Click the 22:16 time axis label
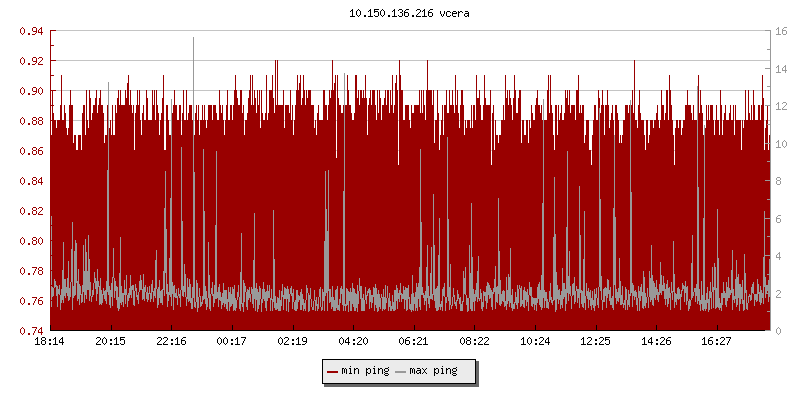This screenshot has width=800, height=400. [171, 341]
